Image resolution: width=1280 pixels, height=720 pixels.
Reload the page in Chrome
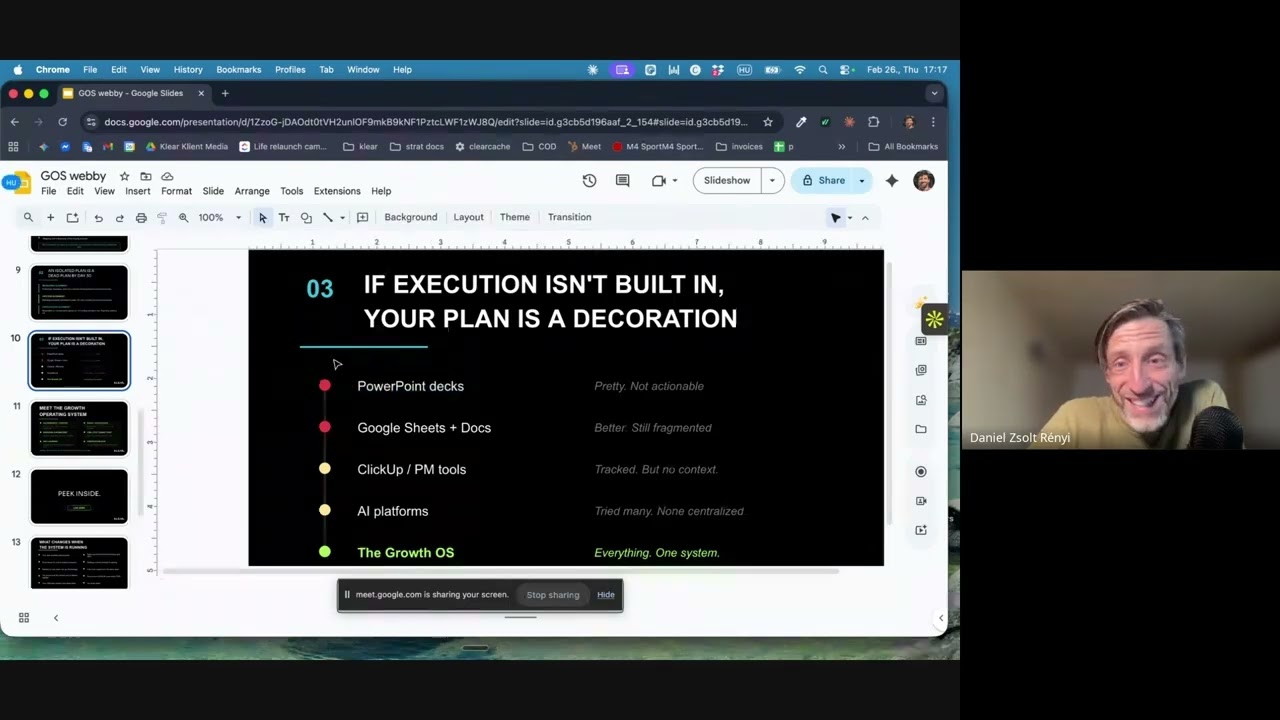click(62, 122)
